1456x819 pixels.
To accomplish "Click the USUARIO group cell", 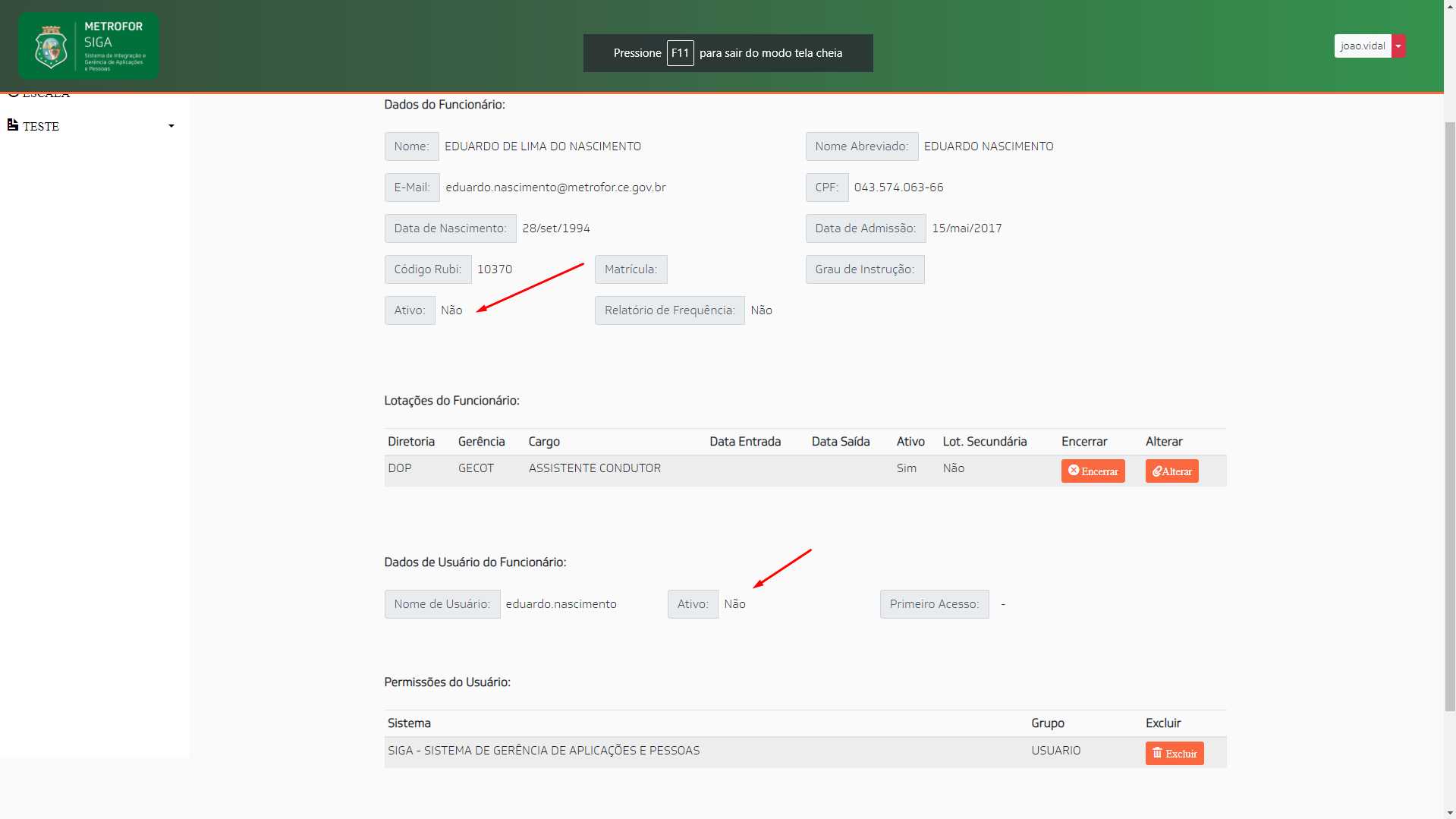I will 1056,751.
